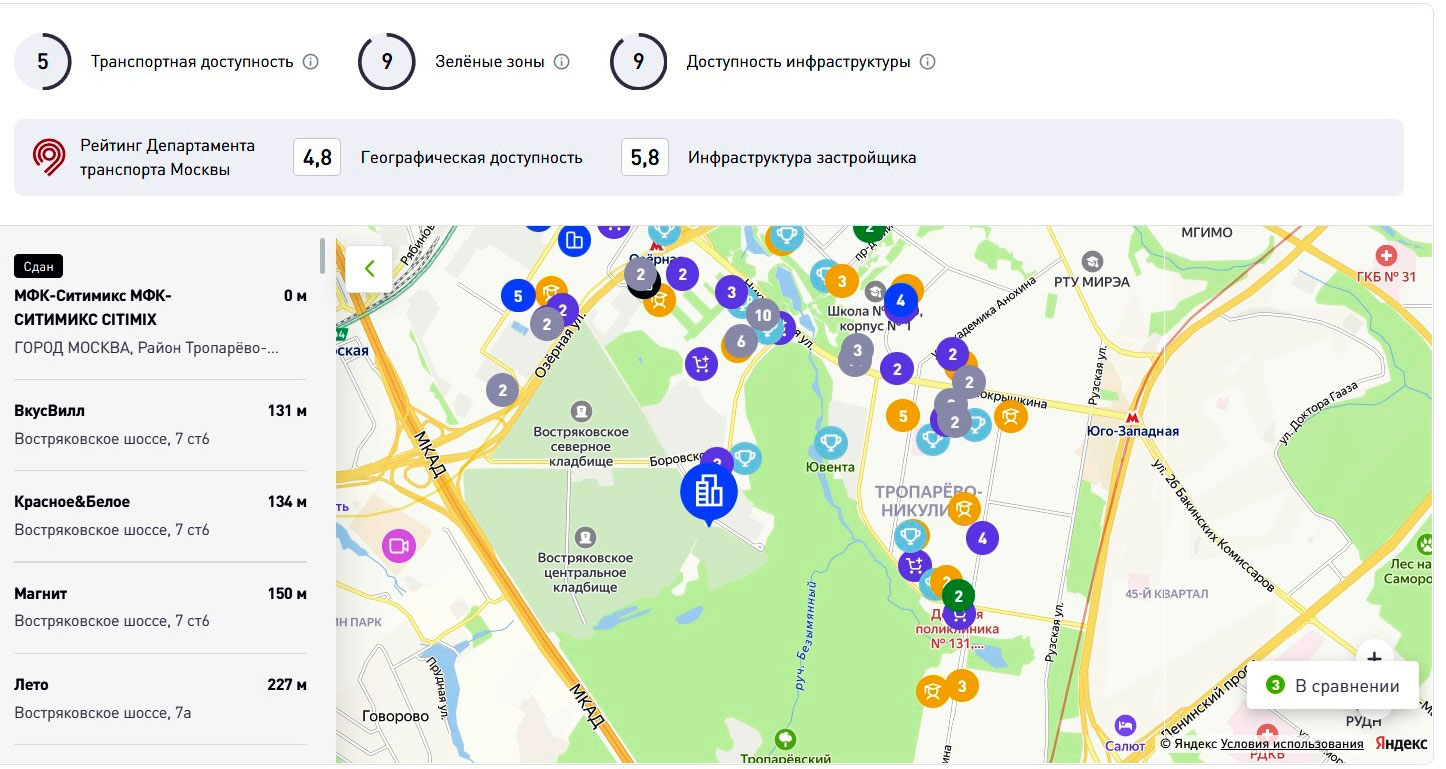The width and height of the screenshot is (1446, 769).
Task: Zoom in the map with plus button
Action: pos(1375,658)
